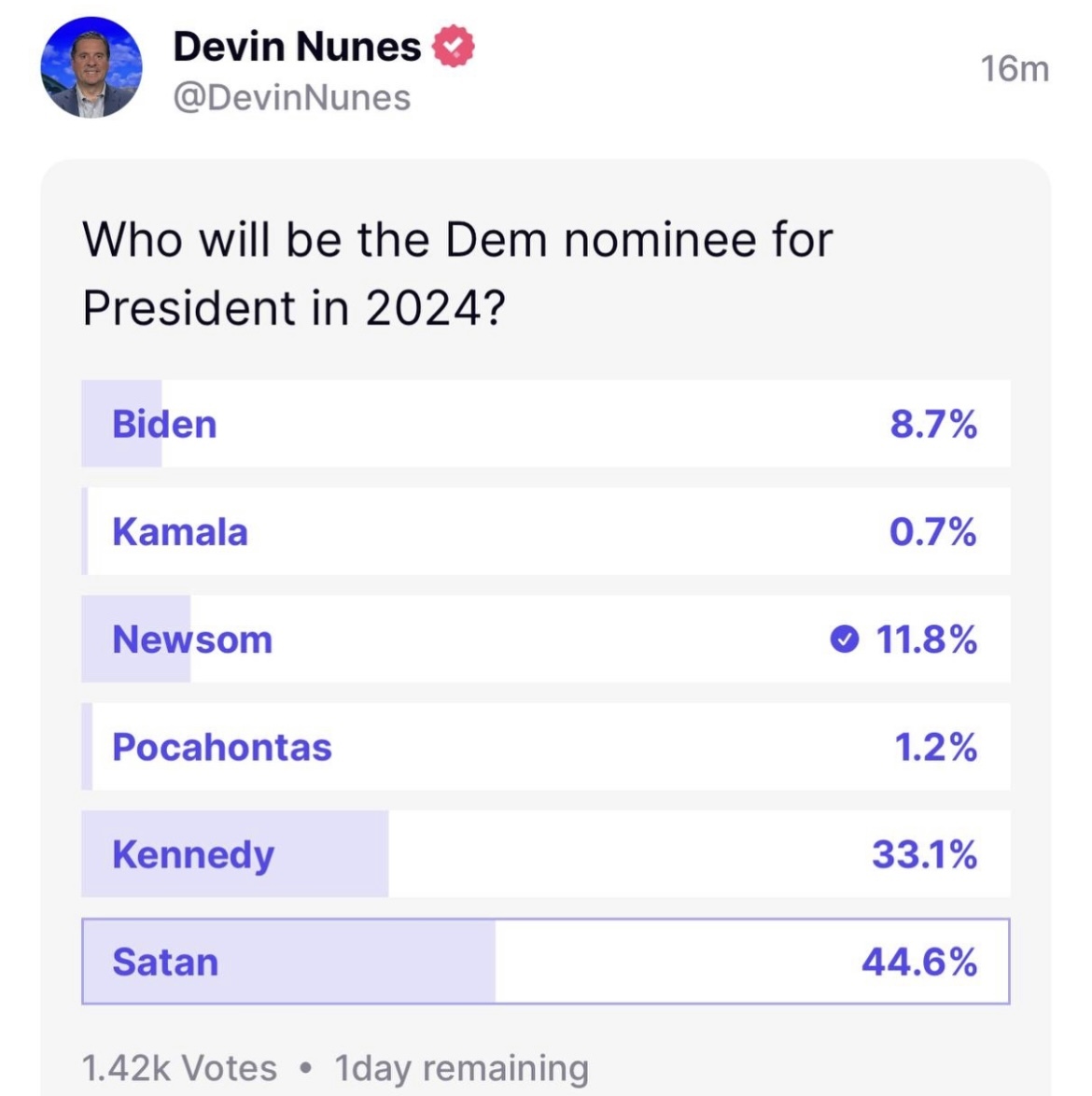Select the Satan poll option label

click(165, 962)
